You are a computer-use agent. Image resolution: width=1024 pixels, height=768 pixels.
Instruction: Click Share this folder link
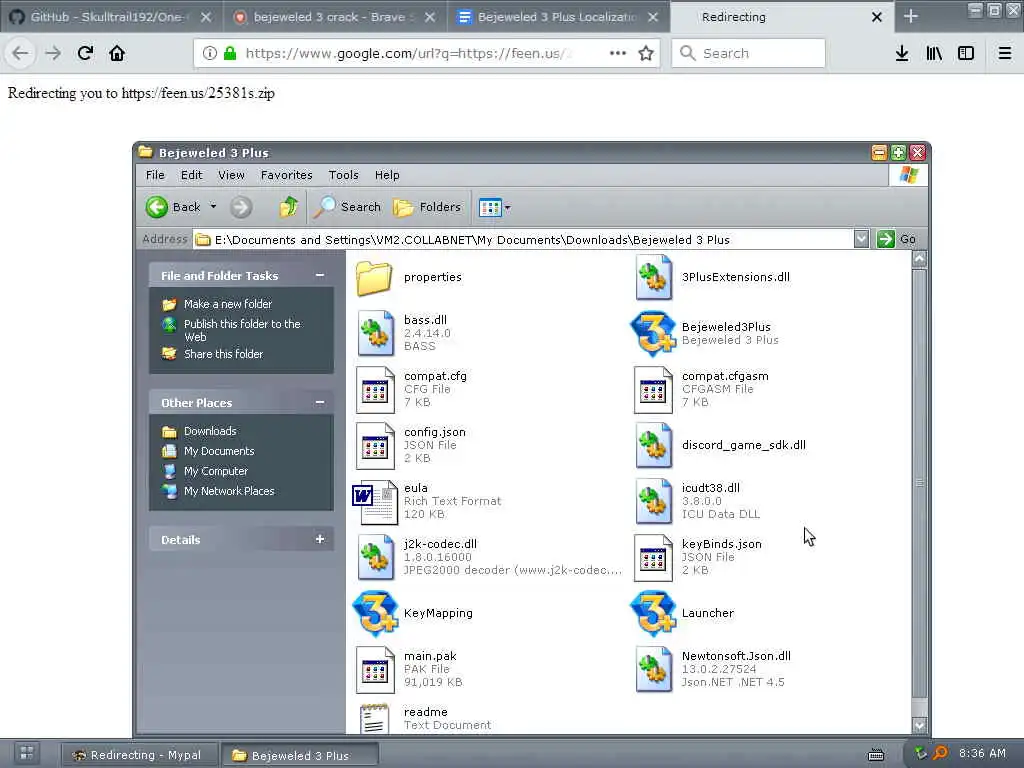223,354
